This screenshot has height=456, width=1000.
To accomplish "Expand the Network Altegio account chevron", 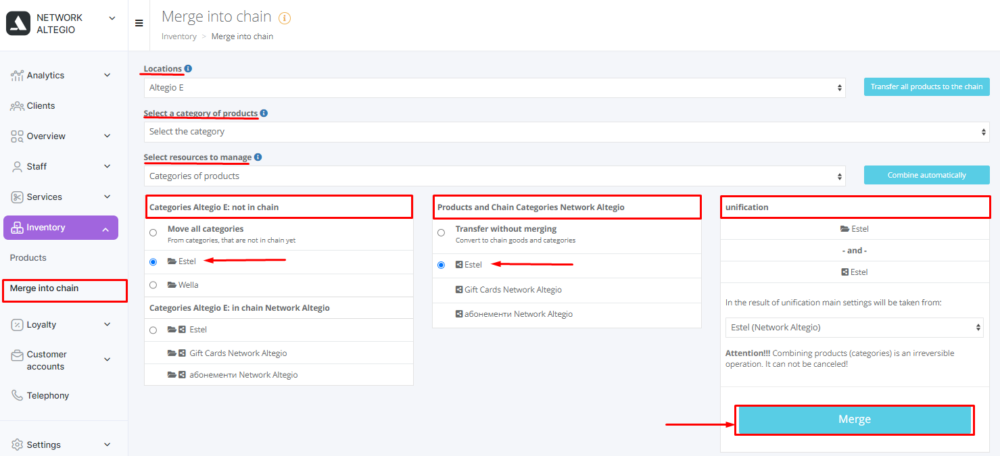I will pos(112,18).
